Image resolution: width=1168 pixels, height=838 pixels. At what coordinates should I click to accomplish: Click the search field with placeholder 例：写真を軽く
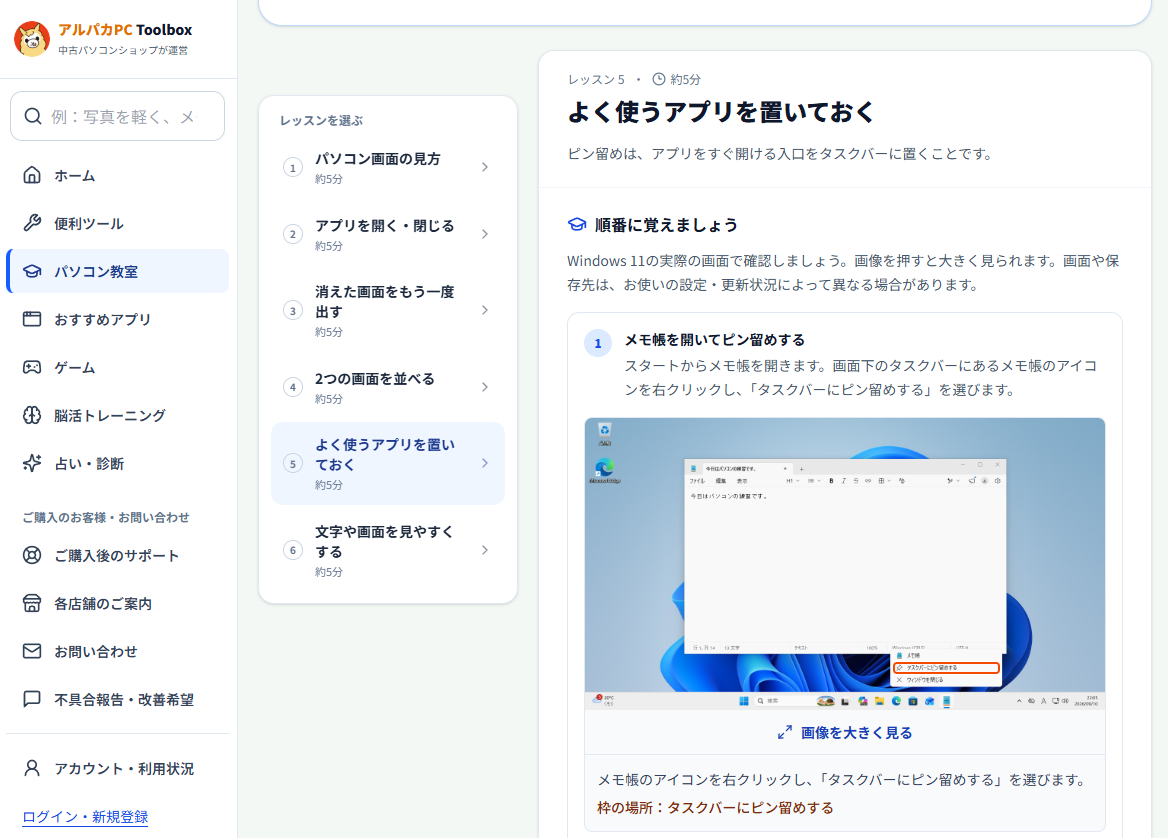pos(118,116)
